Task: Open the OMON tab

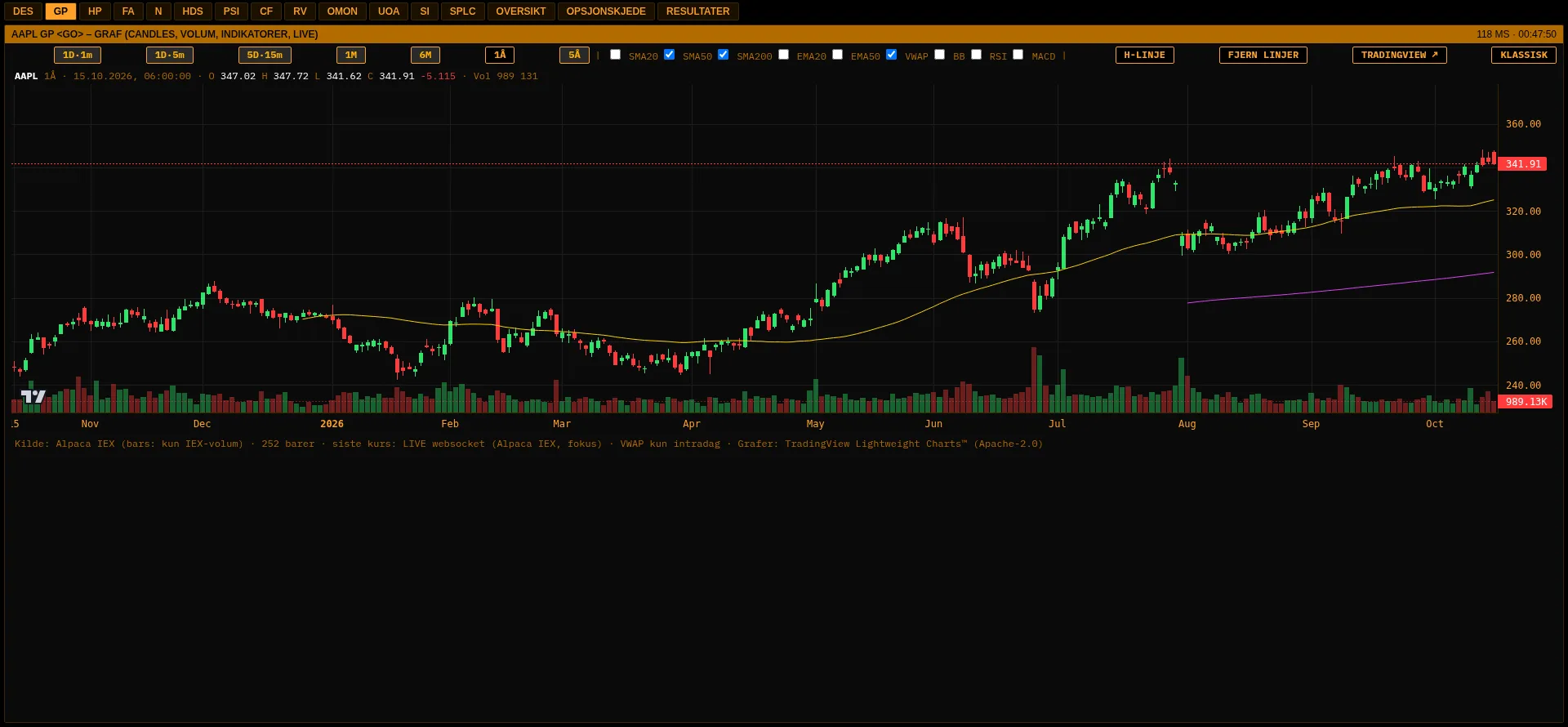Action: [x=342, y=11]
